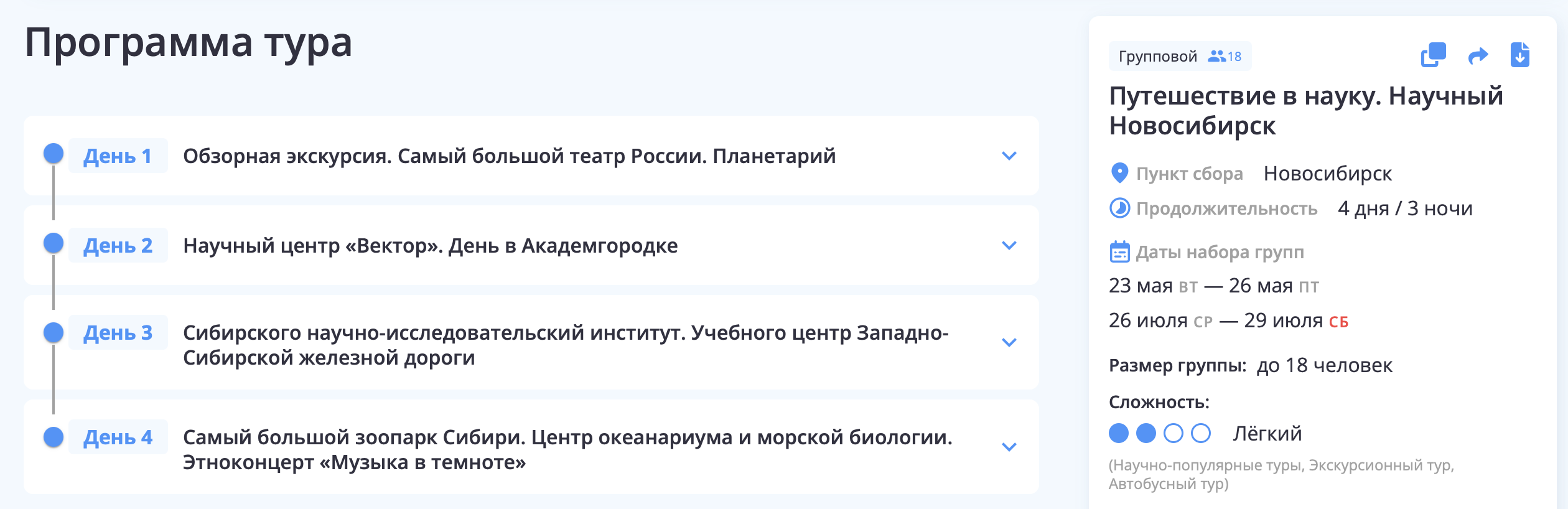Click the calendar icon near Даты набора групп
The height and width of the screenshot is (509, 1568).
coord(1119,252)
